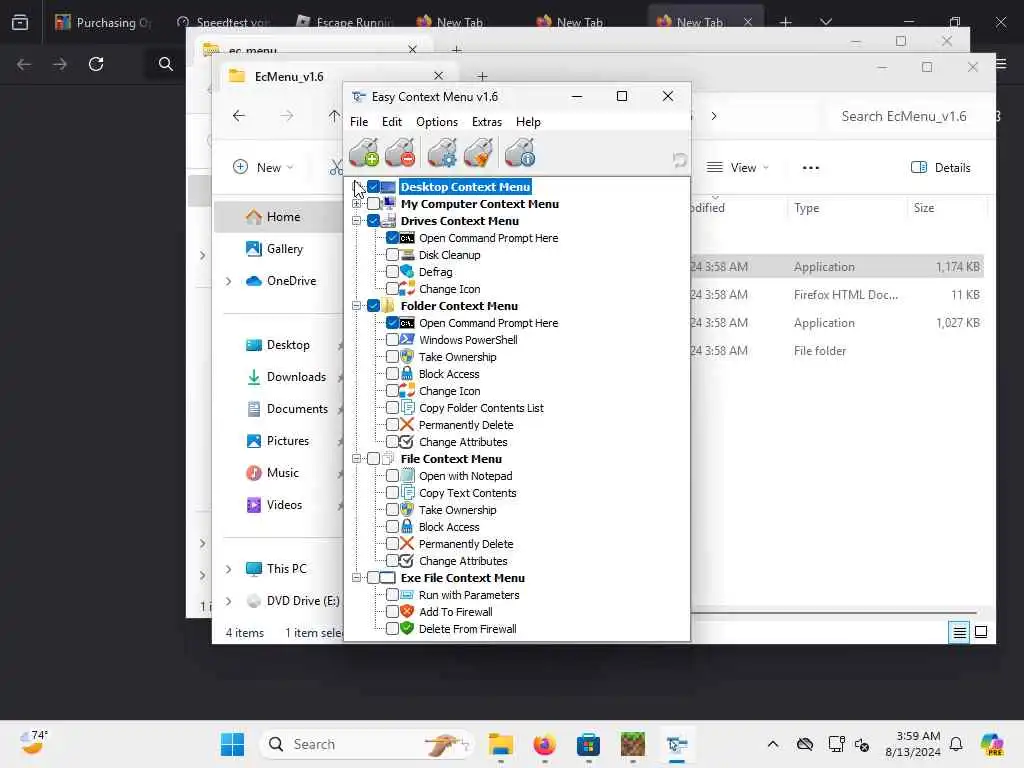Open the New dropdown in Explorer
Screen dimensions: 1024x768
click(264, 168)
